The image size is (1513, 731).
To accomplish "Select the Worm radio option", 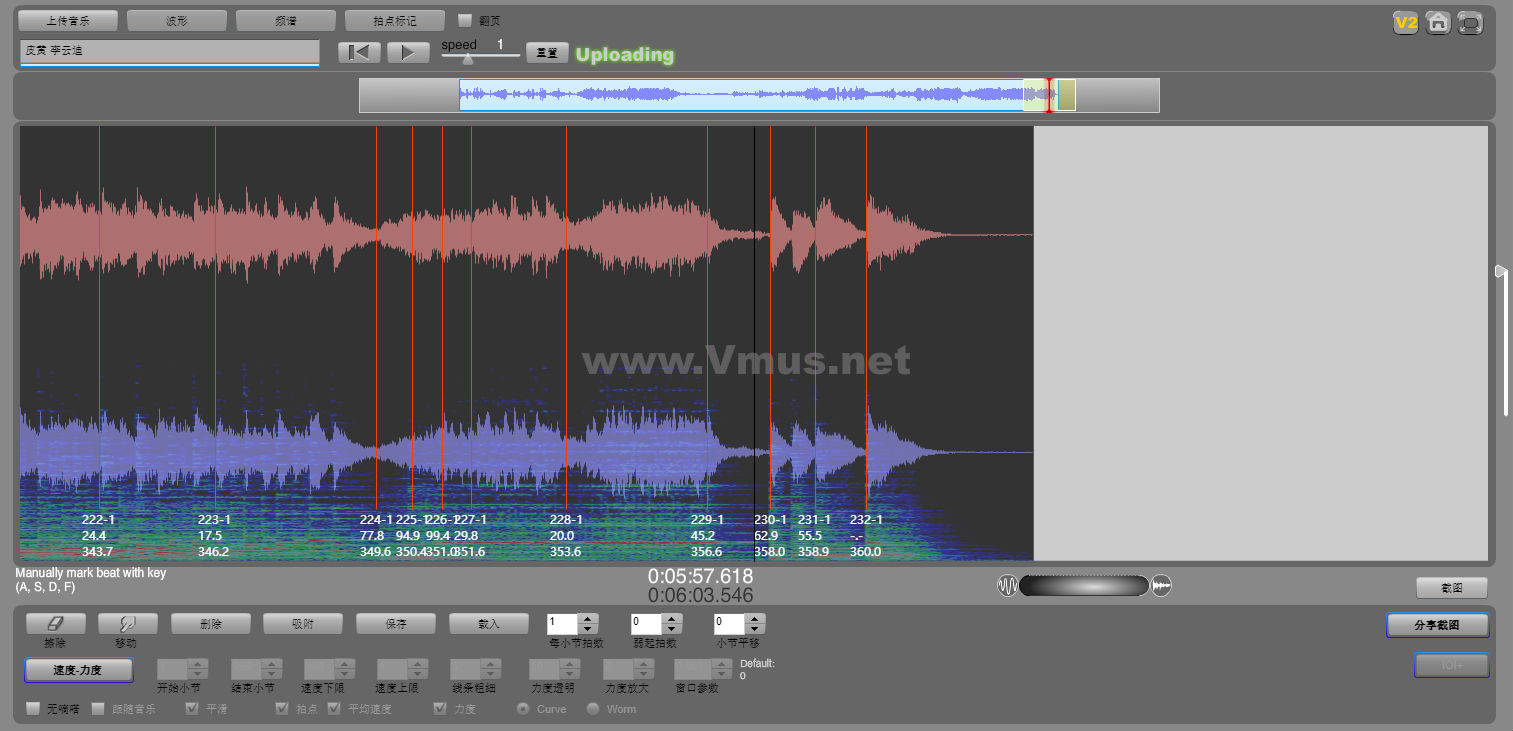I will pyautogui.click(x=593, y=709).
